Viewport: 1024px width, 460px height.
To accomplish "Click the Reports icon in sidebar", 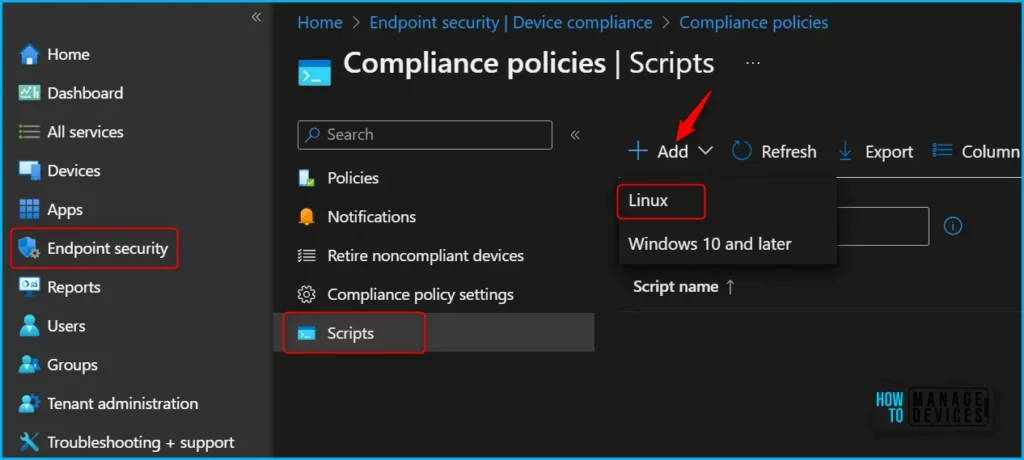I will [29, 287].
